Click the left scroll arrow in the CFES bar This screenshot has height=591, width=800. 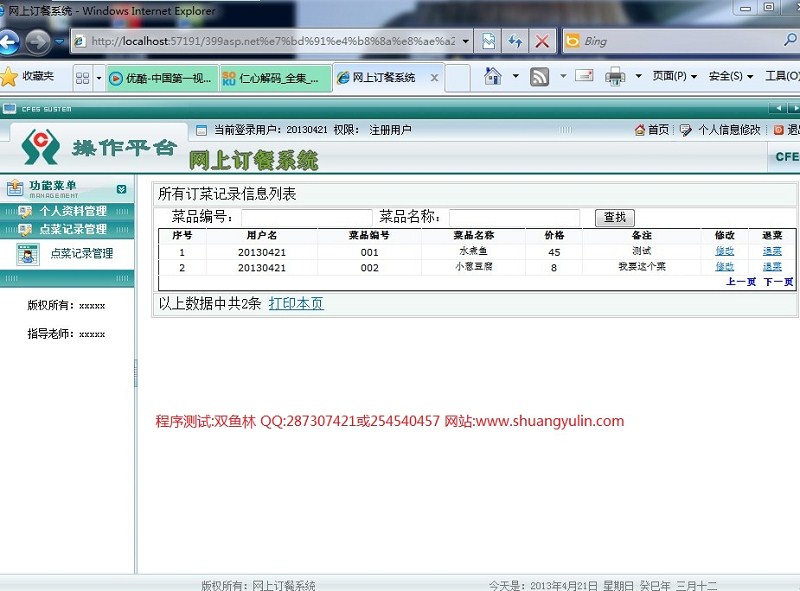coord(779,108)
